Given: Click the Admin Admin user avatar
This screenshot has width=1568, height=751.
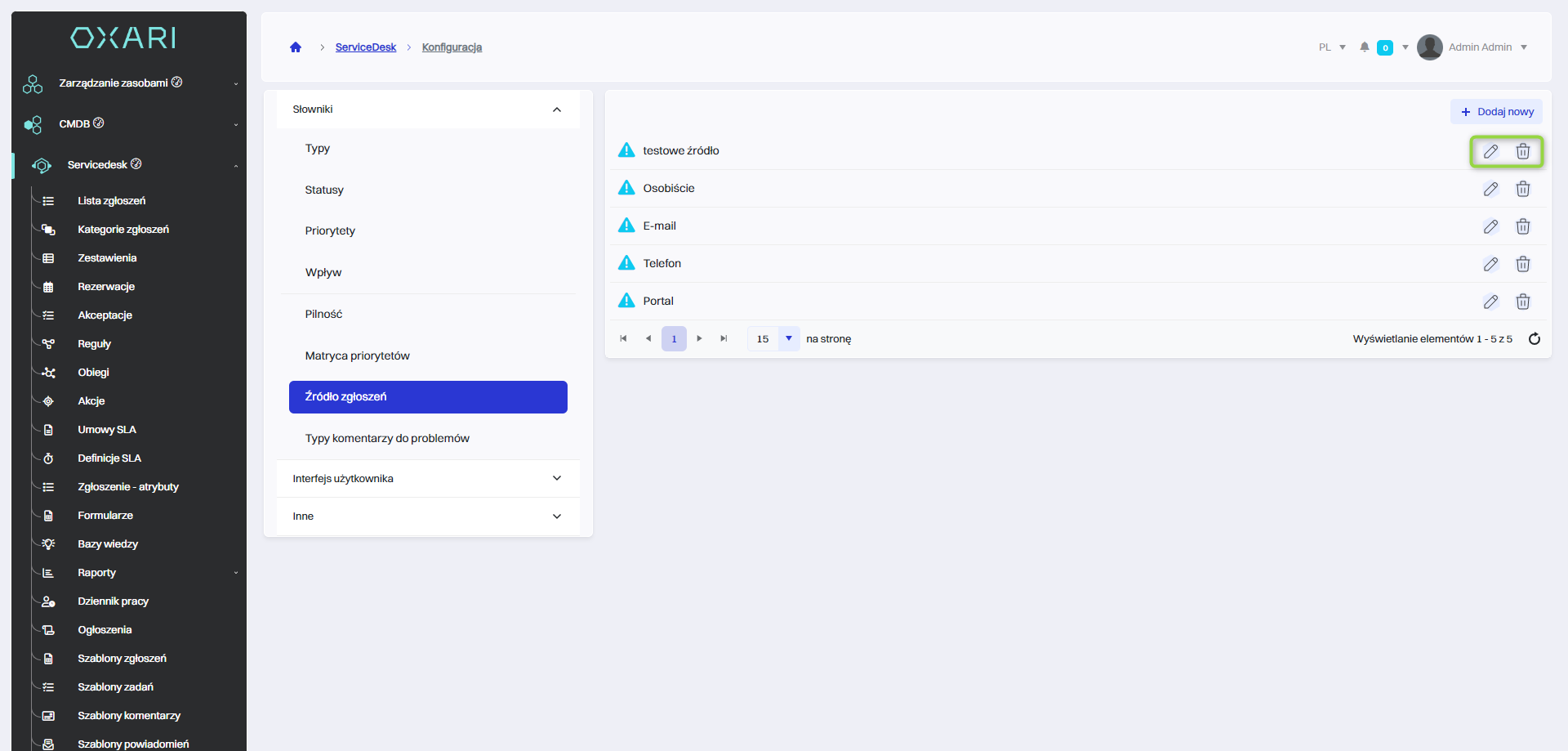Looking at the screenshot, I should [x=1429, y=47].
